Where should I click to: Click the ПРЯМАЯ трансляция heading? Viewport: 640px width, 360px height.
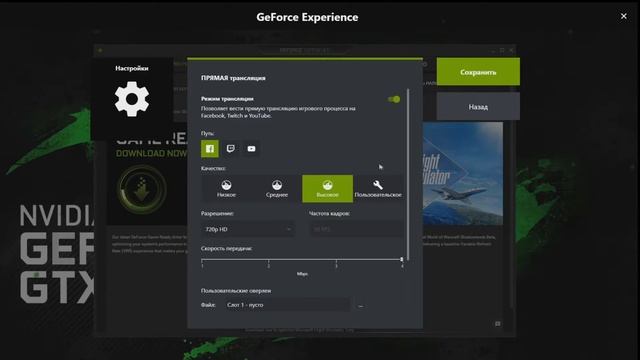[233, 78]
